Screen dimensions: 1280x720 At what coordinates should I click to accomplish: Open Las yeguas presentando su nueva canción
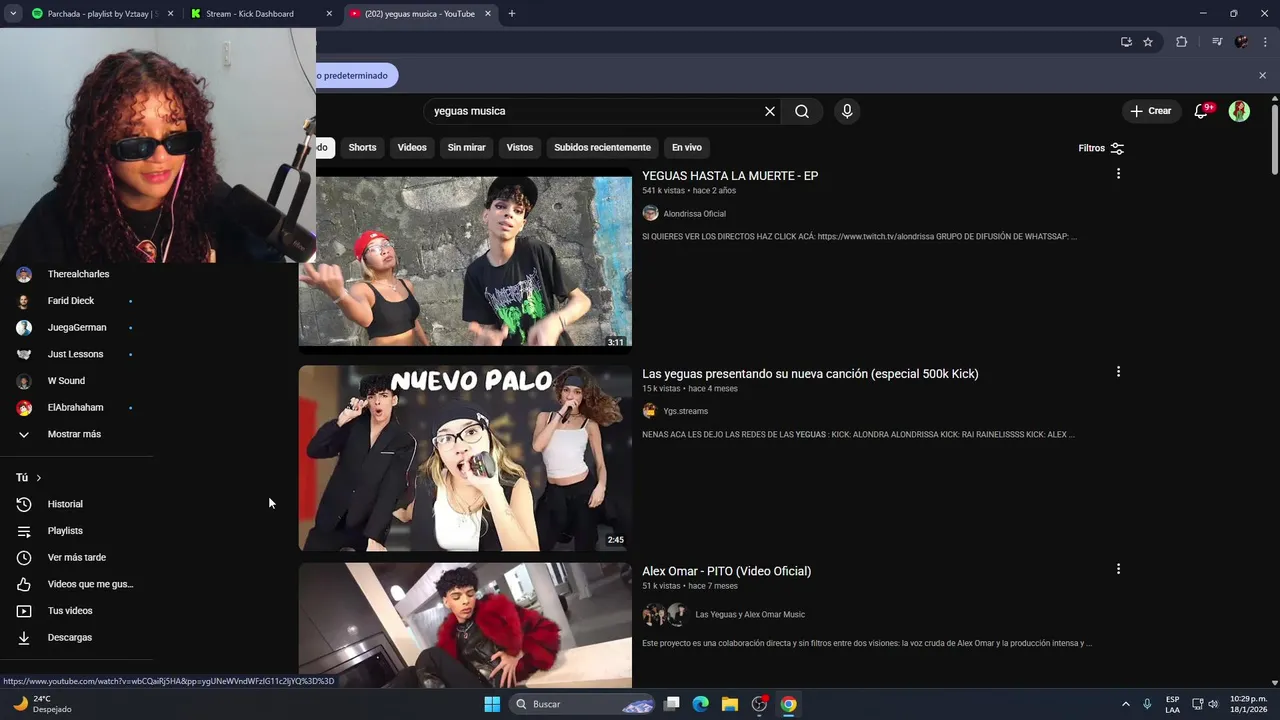(x=810, y=374)
